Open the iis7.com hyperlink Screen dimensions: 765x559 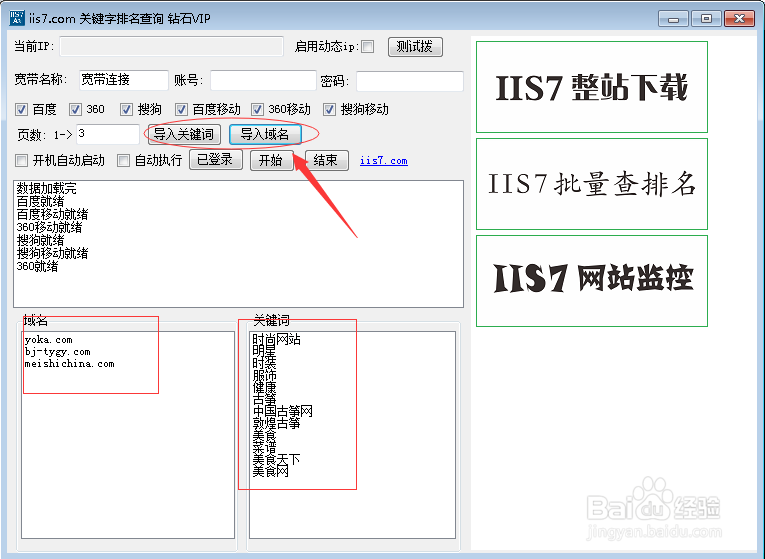point(383,160)
